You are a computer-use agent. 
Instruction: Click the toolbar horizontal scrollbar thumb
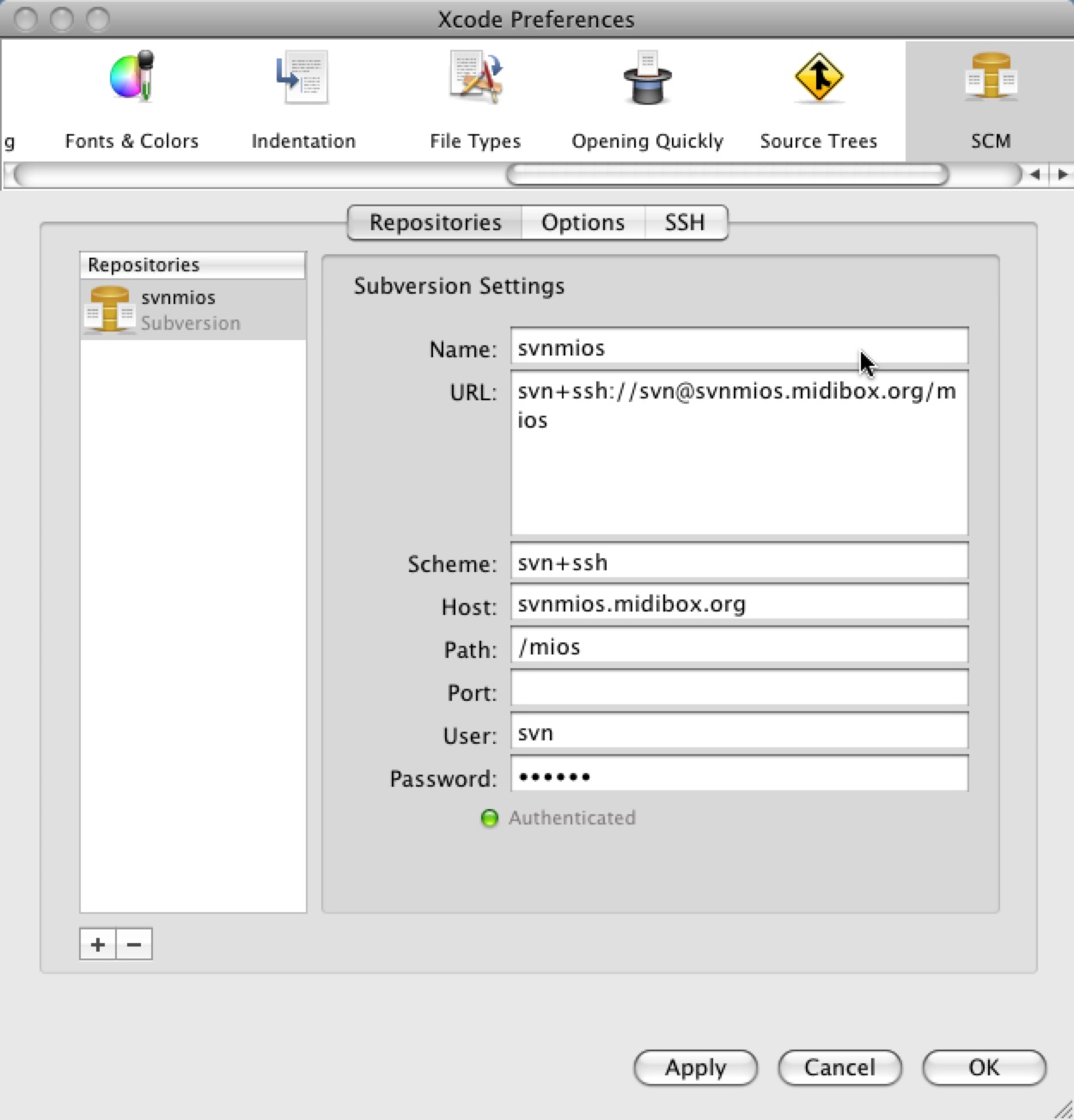pyautogui.click(x=728, y=174)
